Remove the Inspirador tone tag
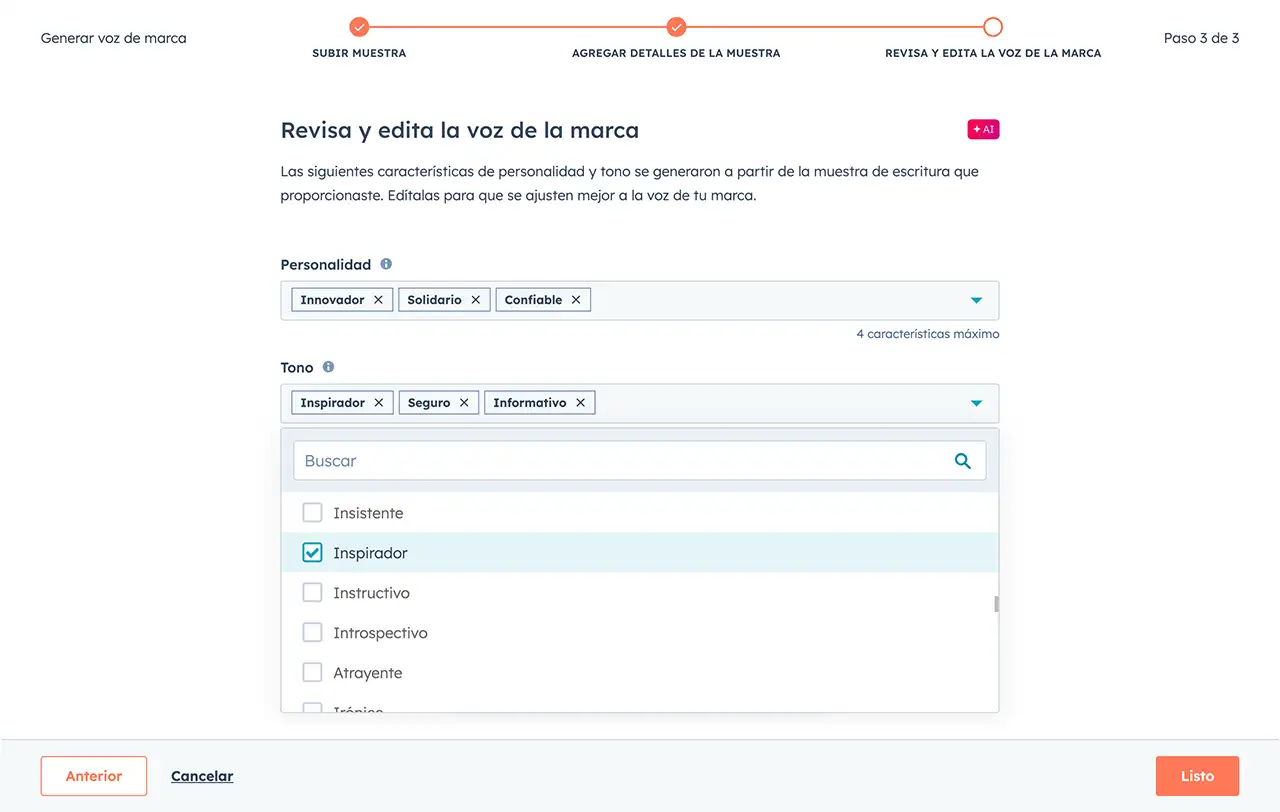 [x=379, y=403]
